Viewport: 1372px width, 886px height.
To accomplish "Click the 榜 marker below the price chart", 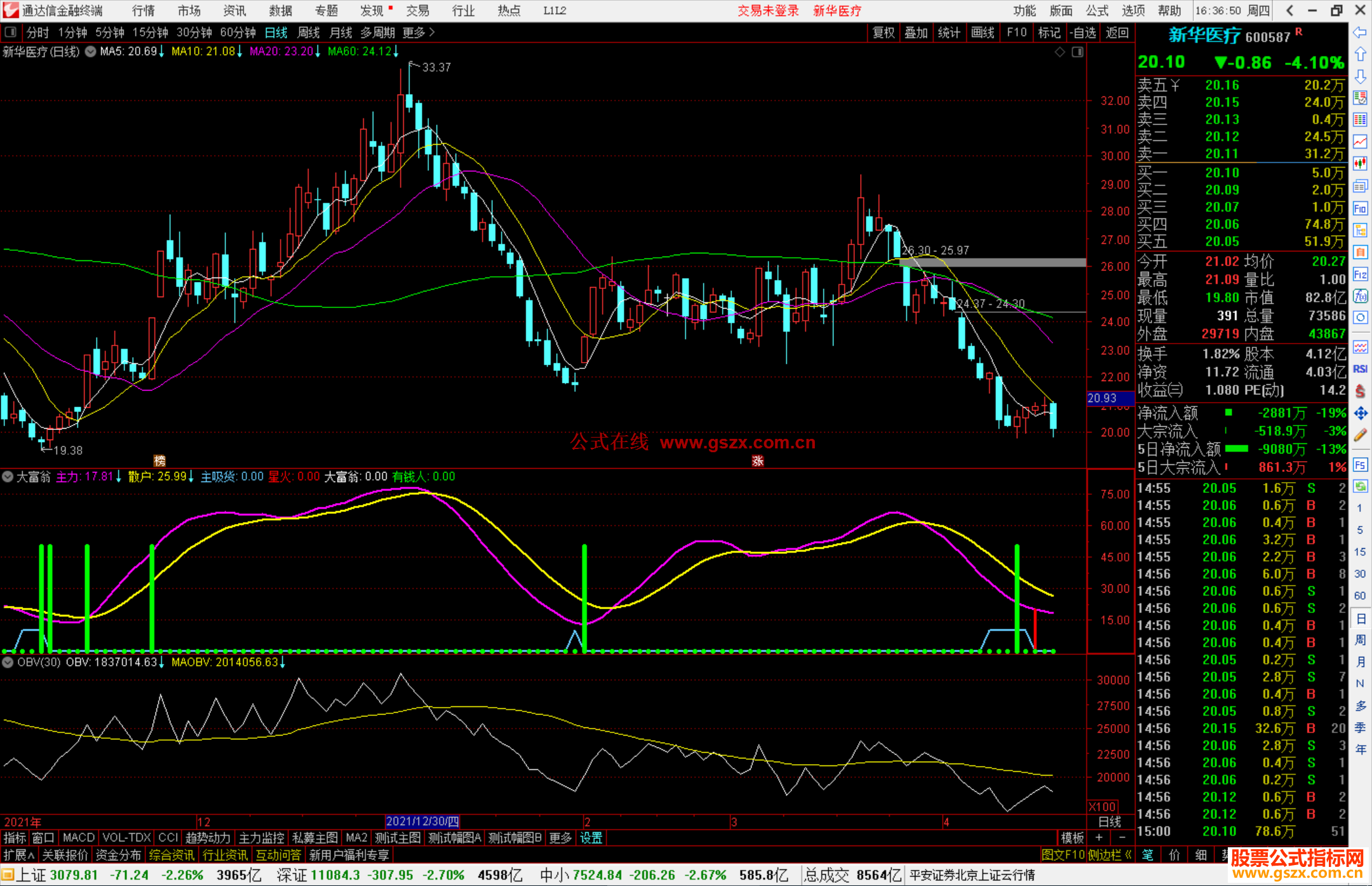I will click(159, 460).
